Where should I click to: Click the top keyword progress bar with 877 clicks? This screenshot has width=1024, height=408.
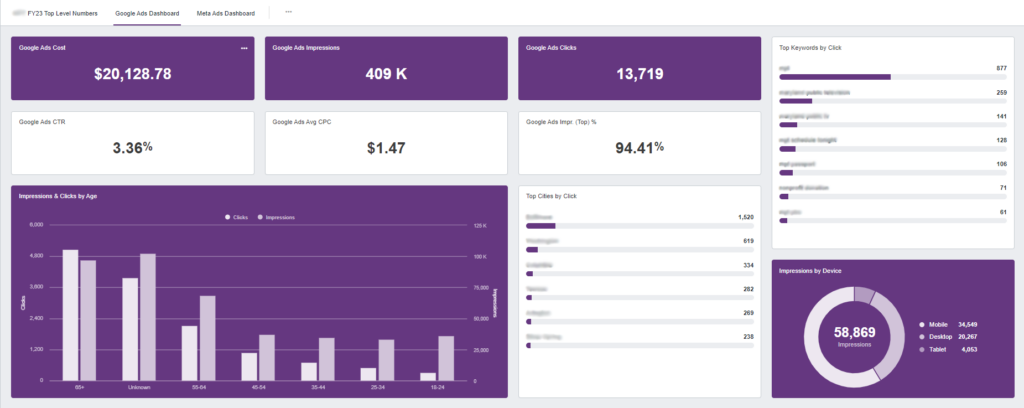[x=893, y=77]
